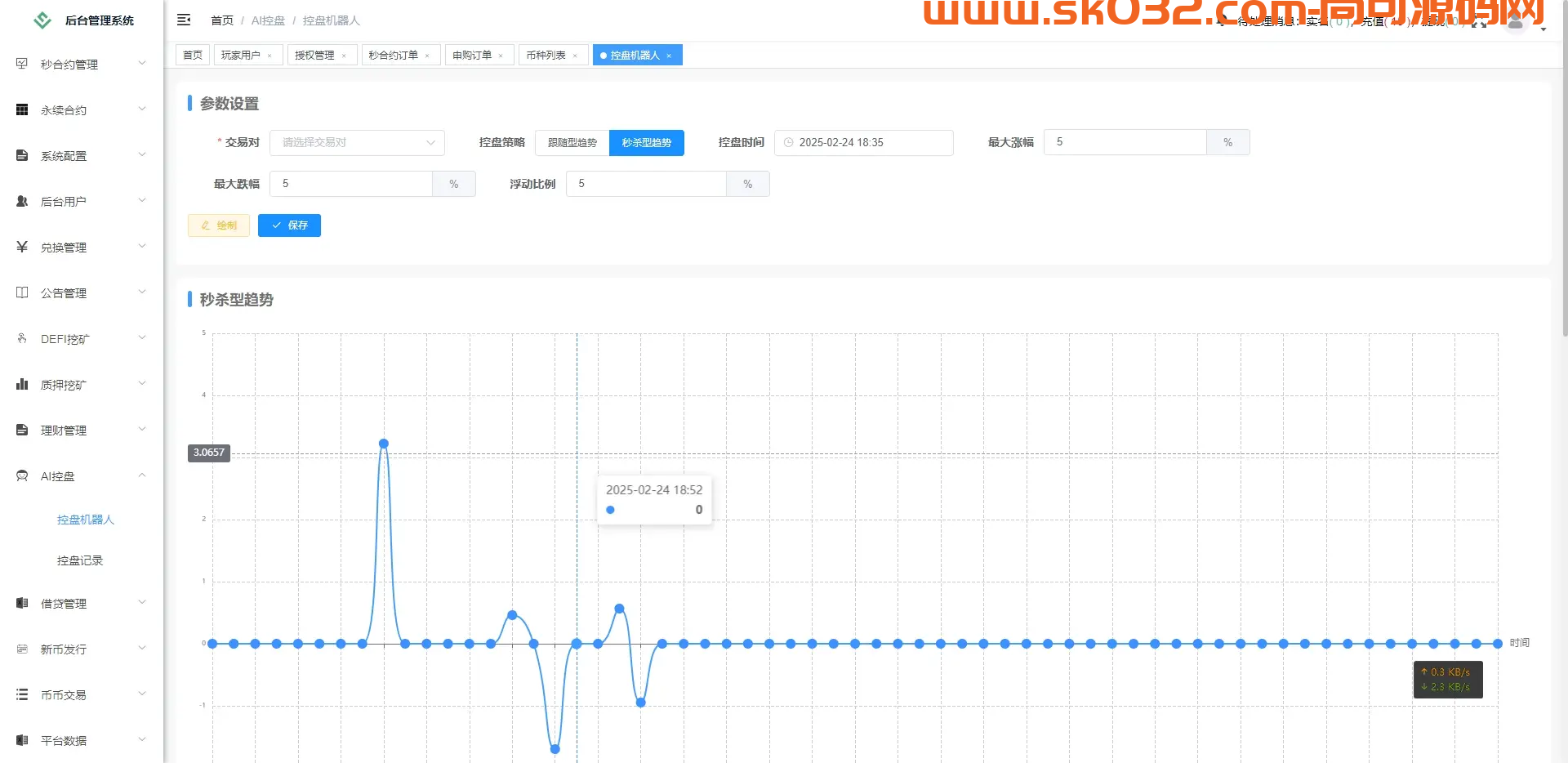1568x763 pixels.
Task: Click the 控盘时间 datetime input field
Action: point(864,142)
